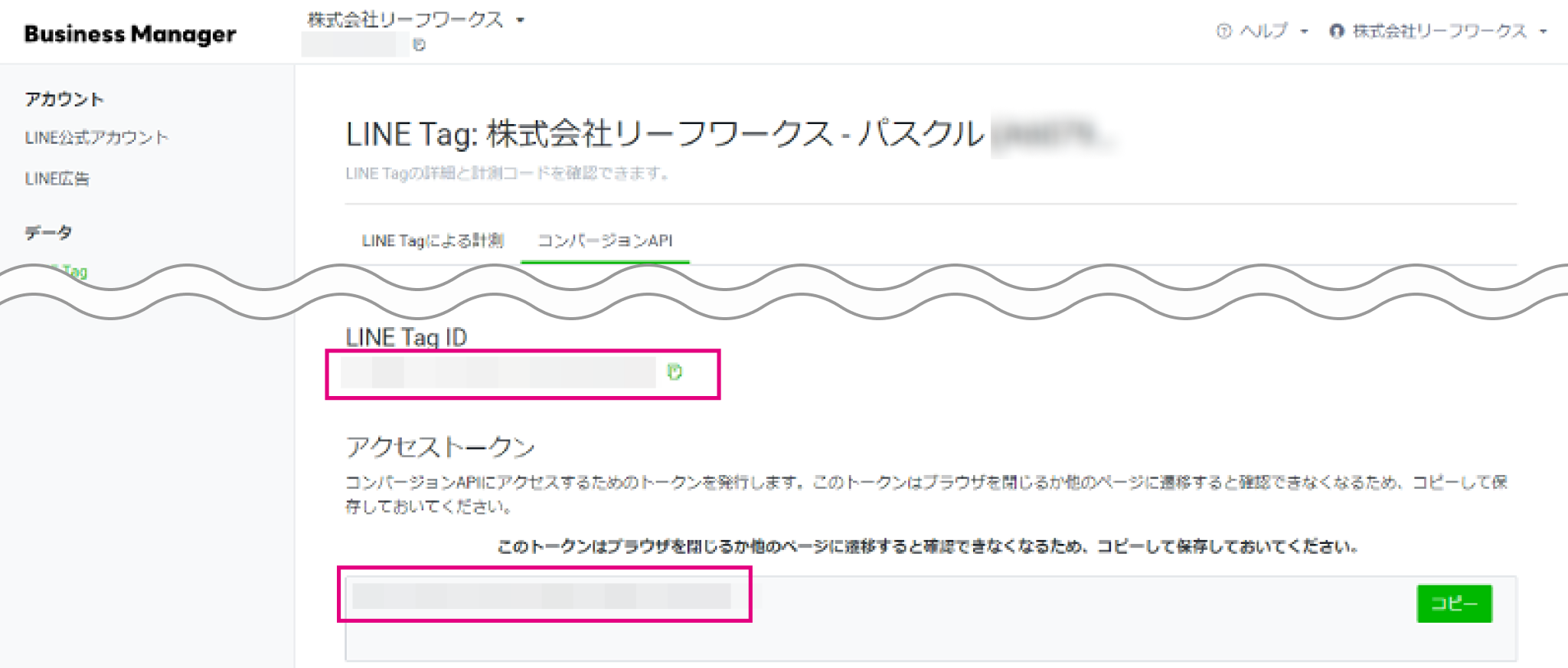The image size is (1568, 668).
Task: Click the アクセストークン heading
Action: click(440, 447)
